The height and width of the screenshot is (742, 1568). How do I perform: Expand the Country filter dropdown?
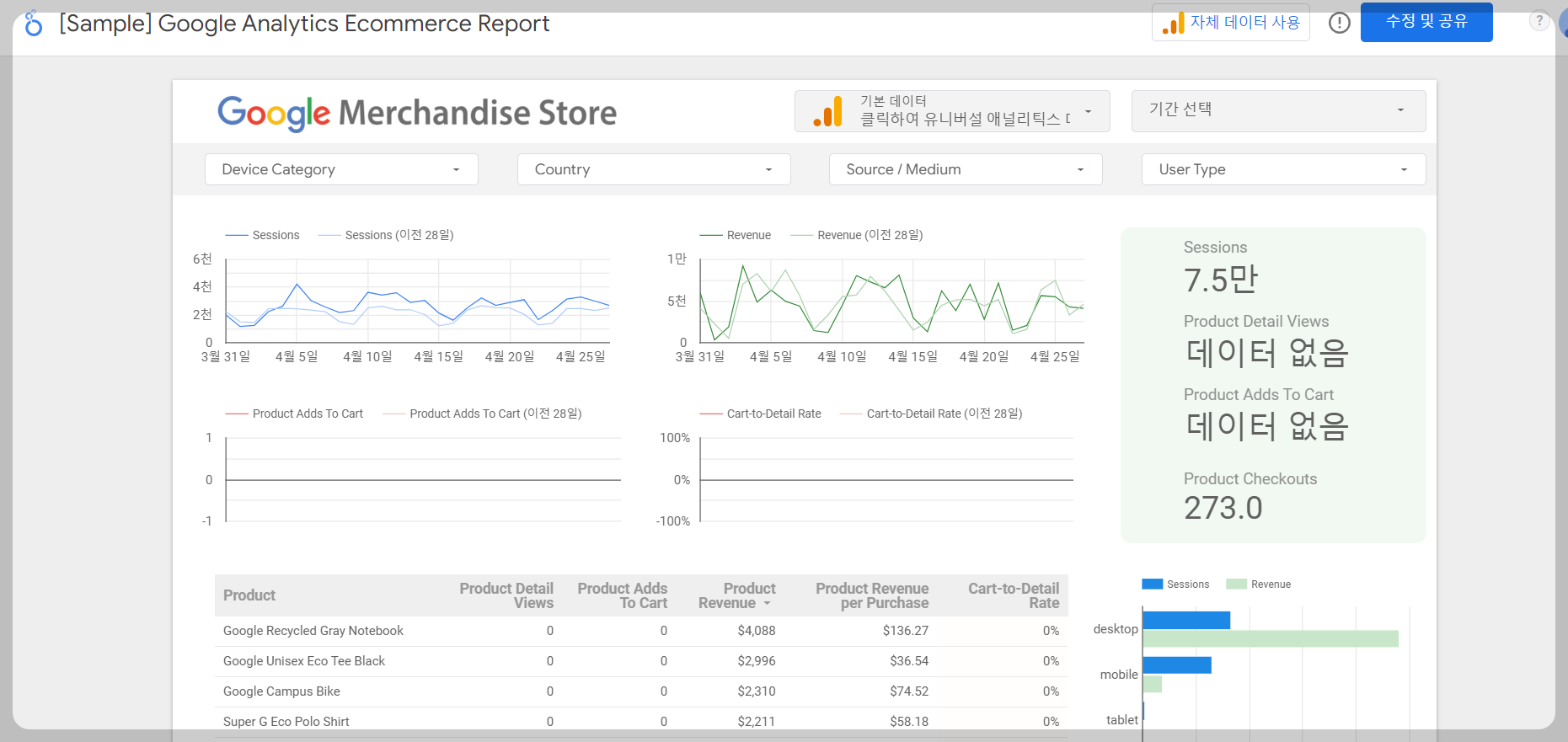pos(654,169)
